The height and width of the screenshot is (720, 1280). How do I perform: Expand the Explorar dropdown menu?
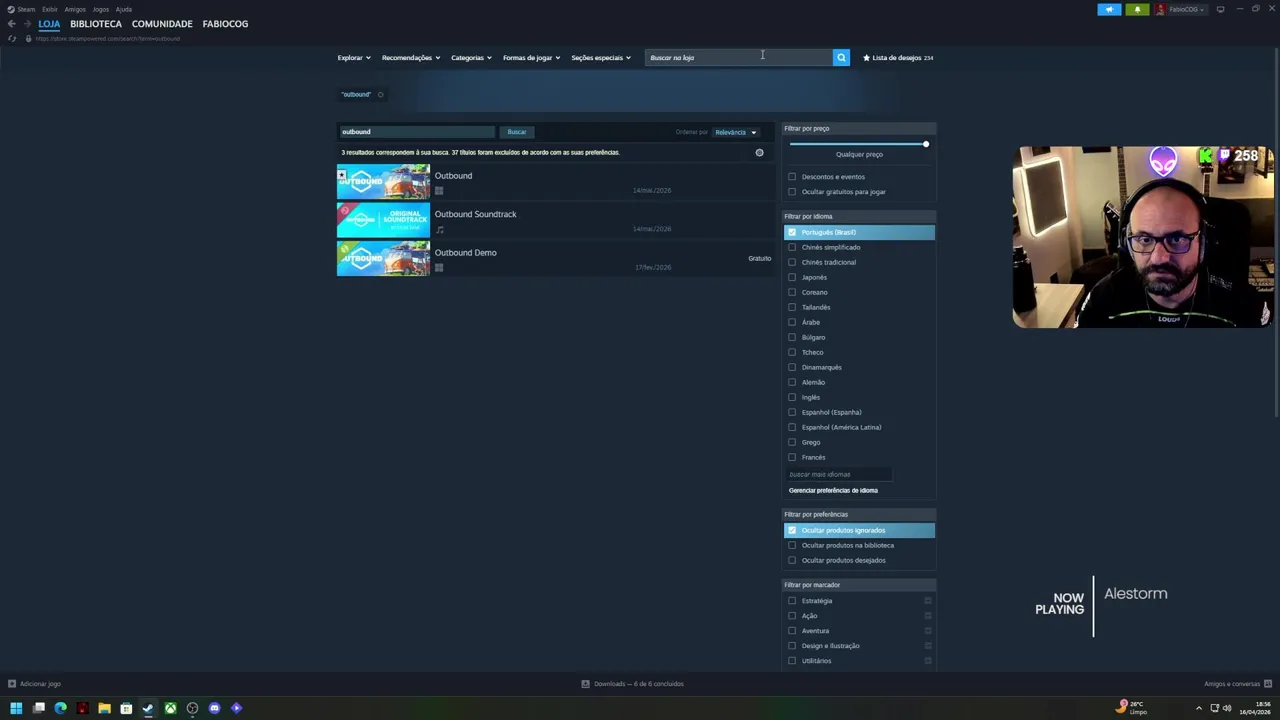353,57
